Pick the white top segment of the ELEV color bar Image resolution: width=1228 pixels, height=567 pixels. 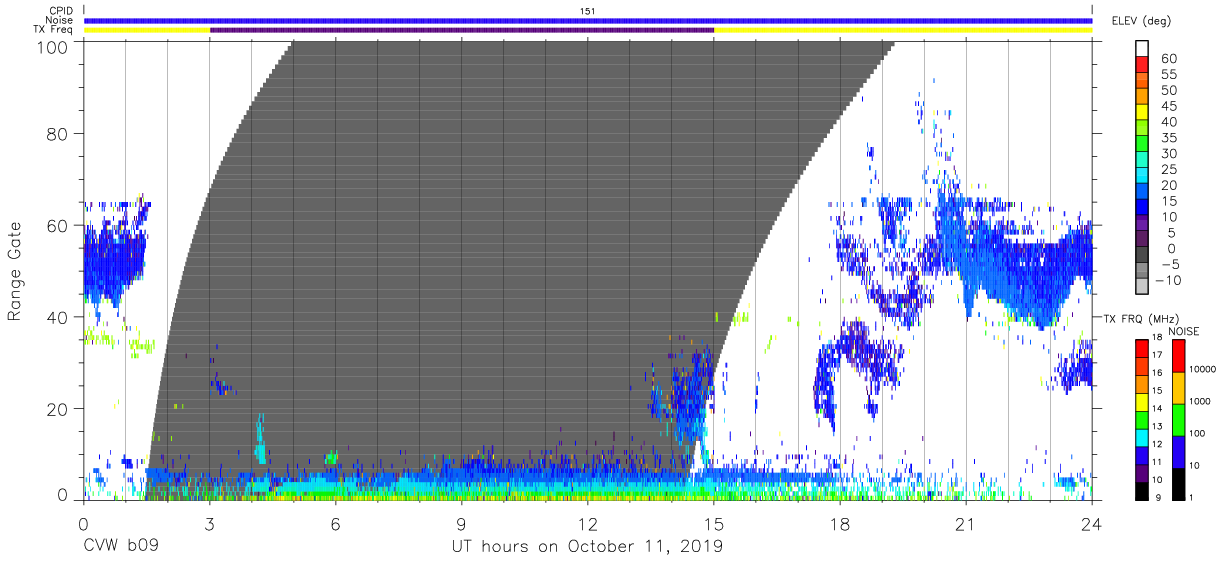click(x=1143, y=48)
